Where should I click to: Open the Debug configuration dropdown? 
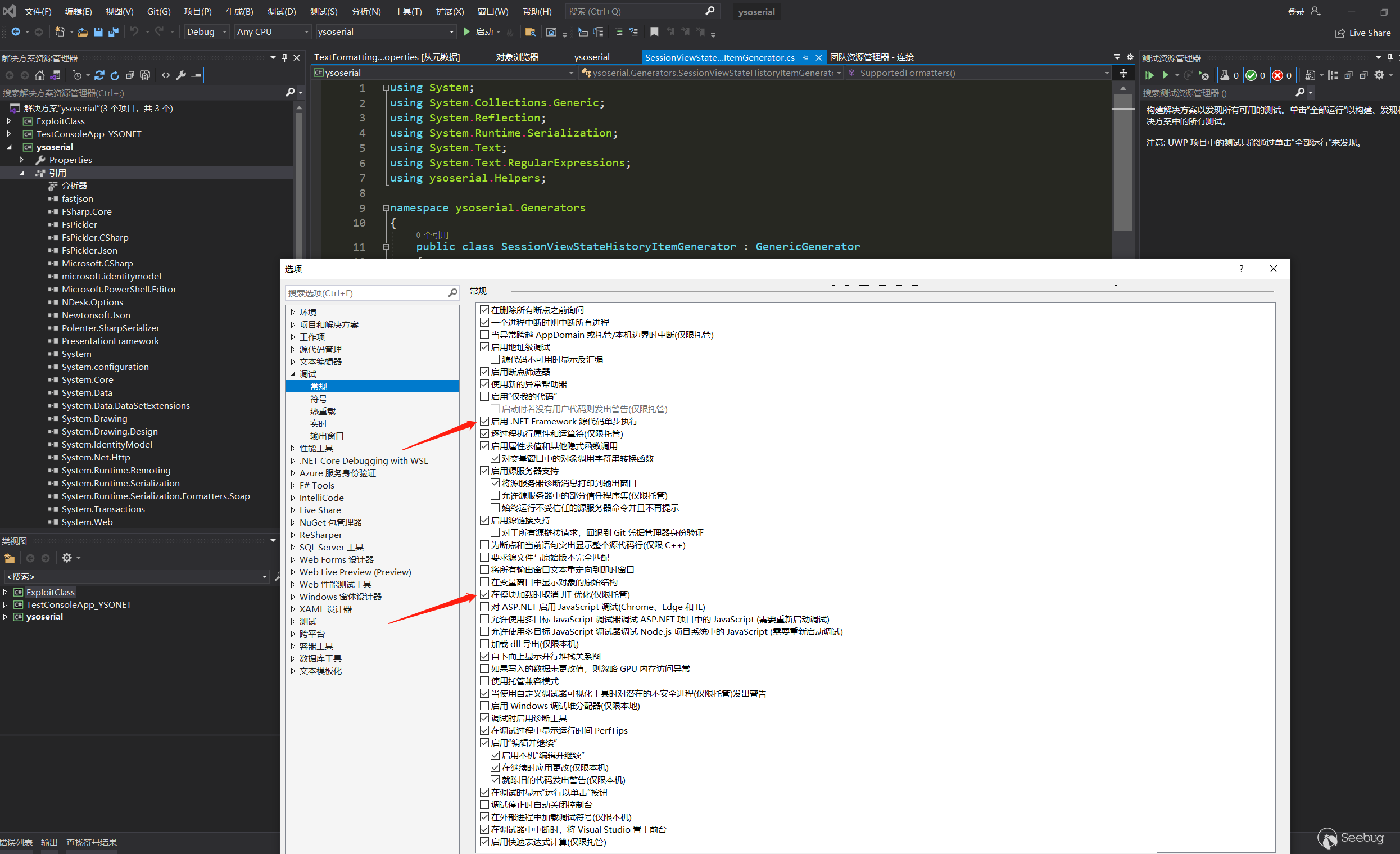[x=207, y=32]
